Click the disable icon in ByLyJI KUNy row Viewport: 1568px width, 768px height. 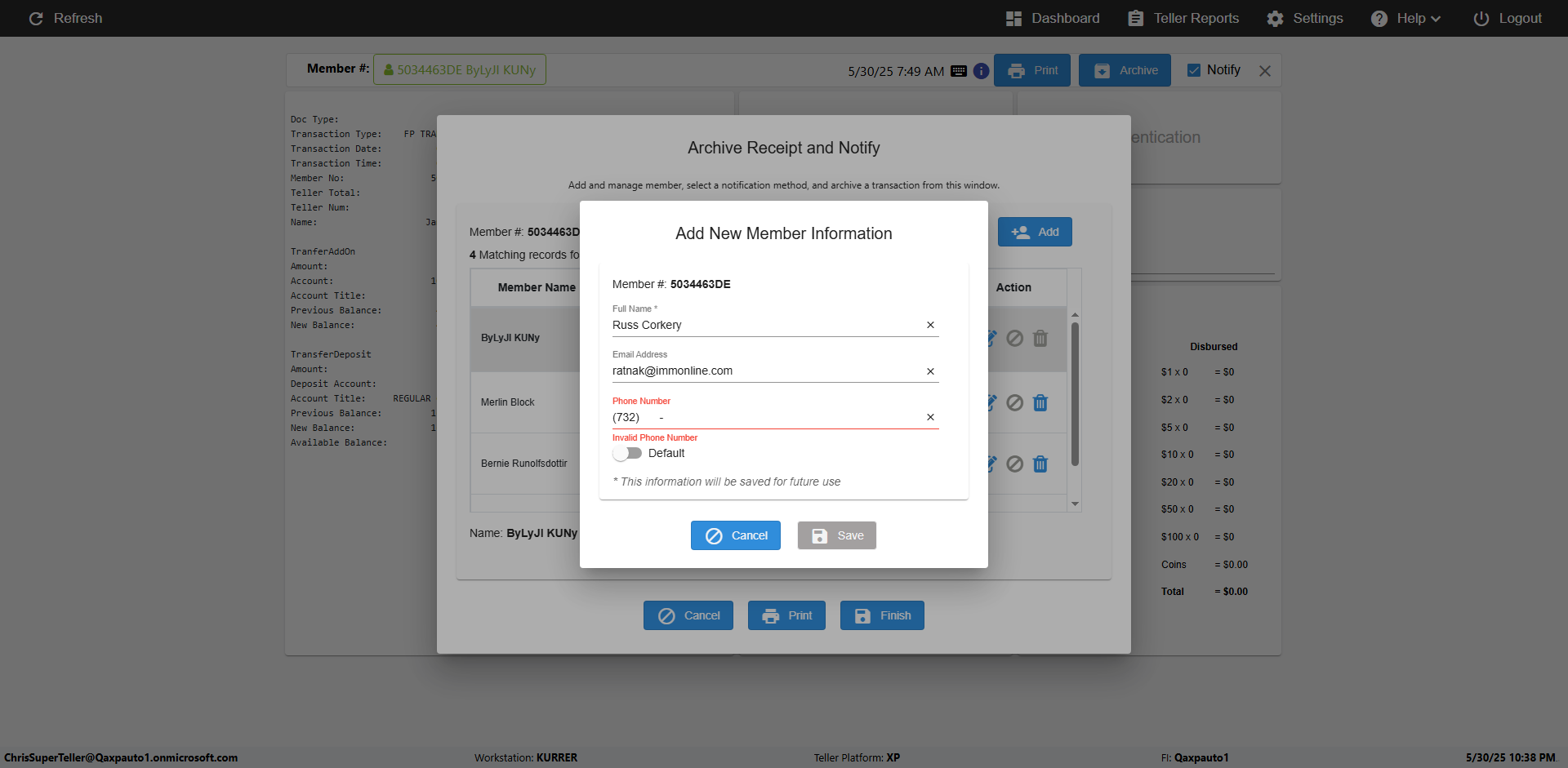1014,338
